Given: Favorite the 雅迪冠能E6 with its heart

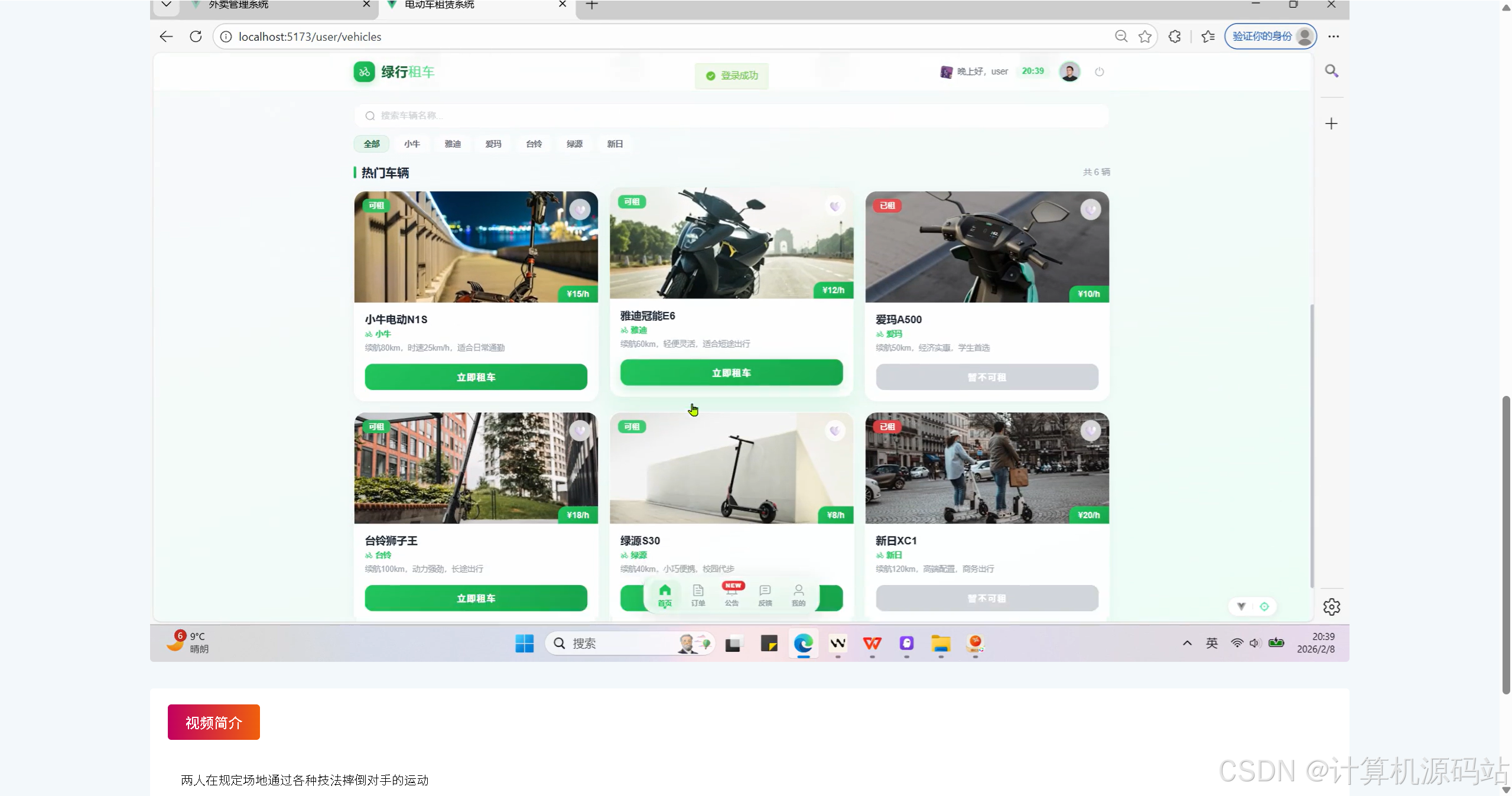Looking at the screenshot, I should [835, 206].
